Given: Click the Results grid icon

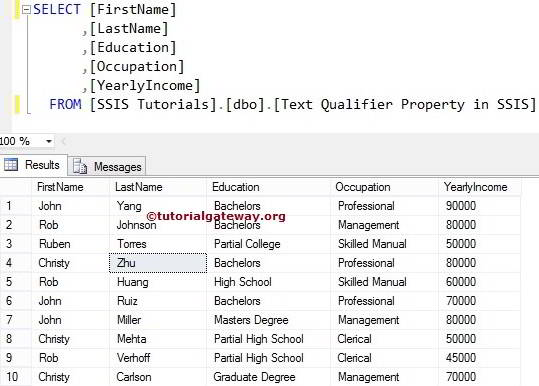Looking at the screenshot, I should [11, 165].
